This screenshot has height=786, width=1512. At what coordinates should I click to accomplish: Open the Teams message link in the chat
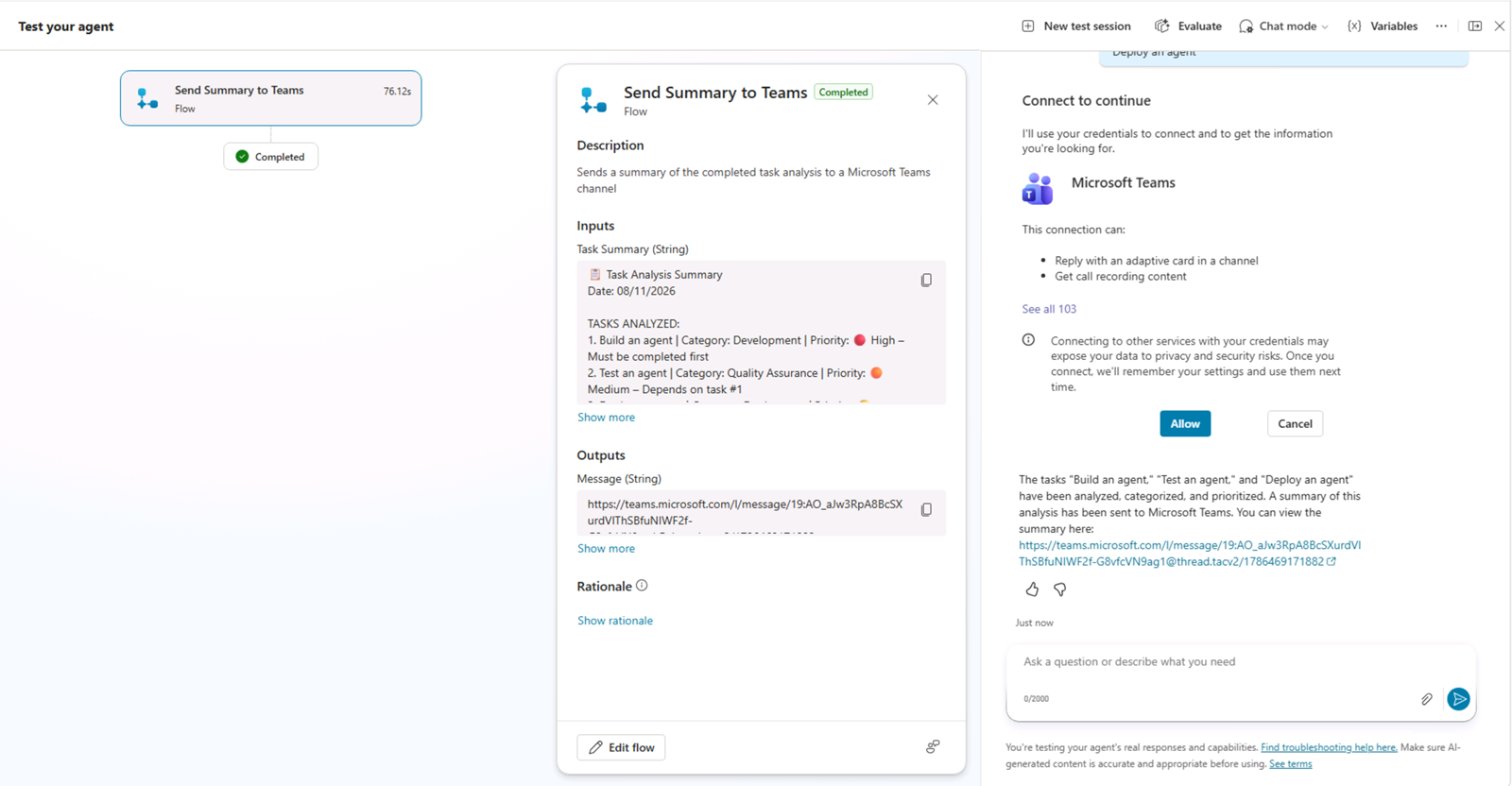tap(1190, 554)
